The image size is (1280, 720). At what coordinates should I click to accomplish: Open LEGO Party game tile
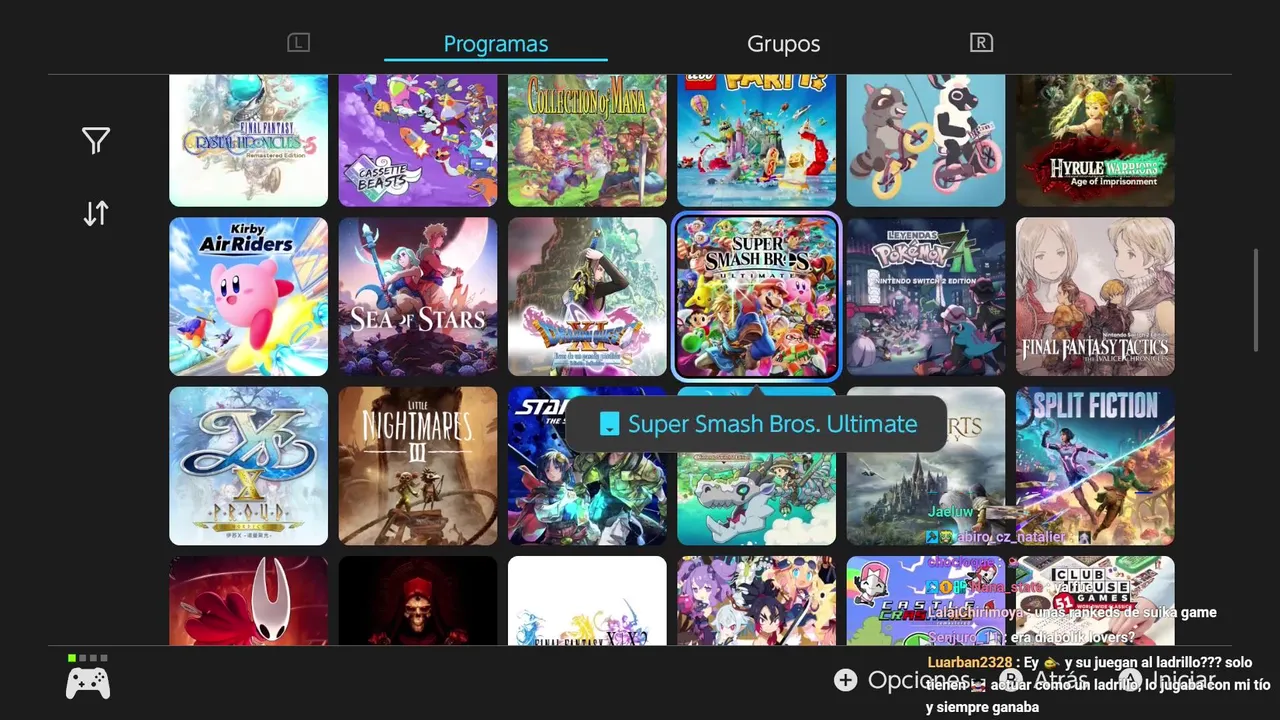coord(757,140)
